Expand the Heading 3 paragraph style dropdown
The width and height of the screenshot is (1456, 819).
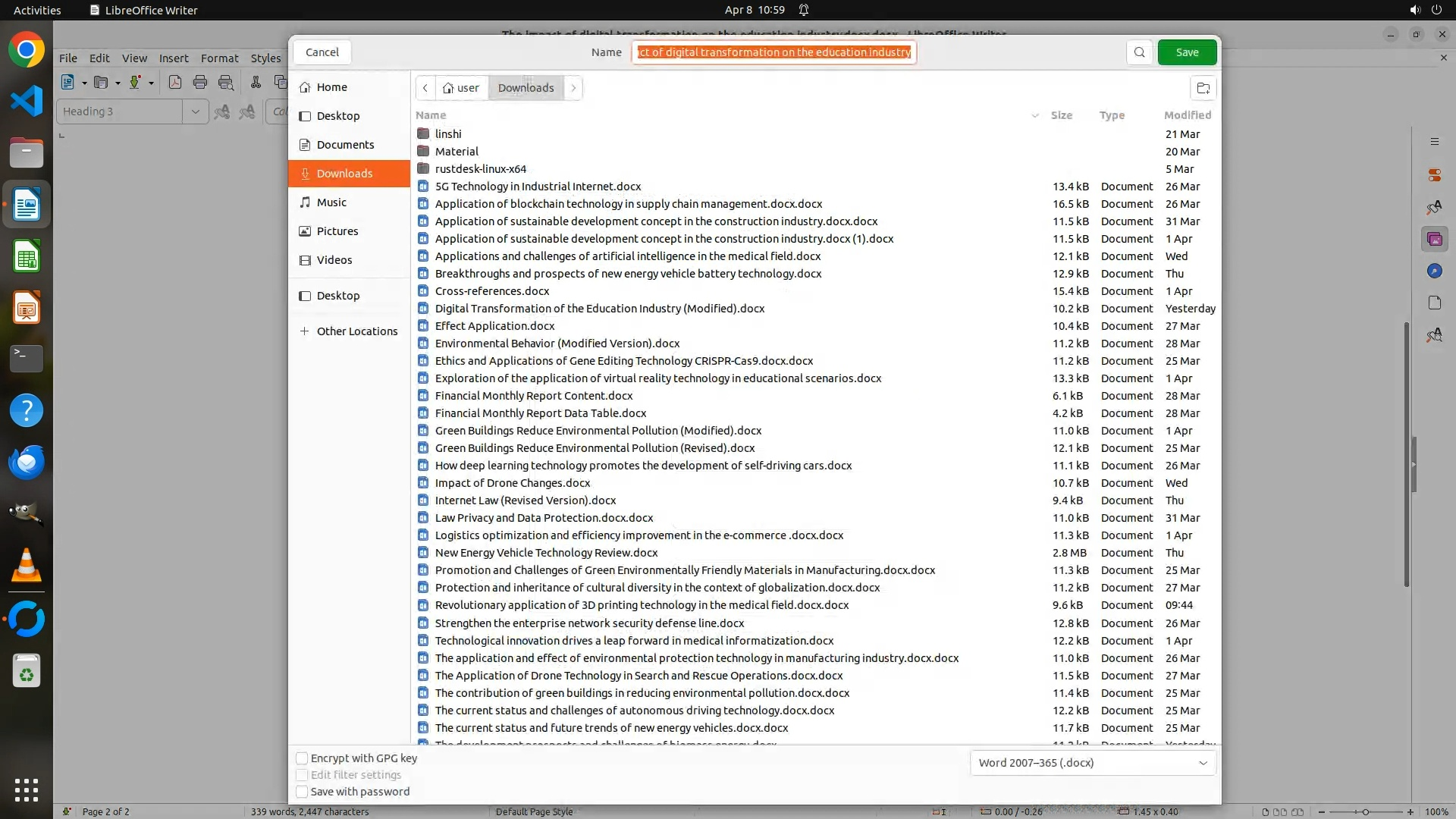pos(195,111)
